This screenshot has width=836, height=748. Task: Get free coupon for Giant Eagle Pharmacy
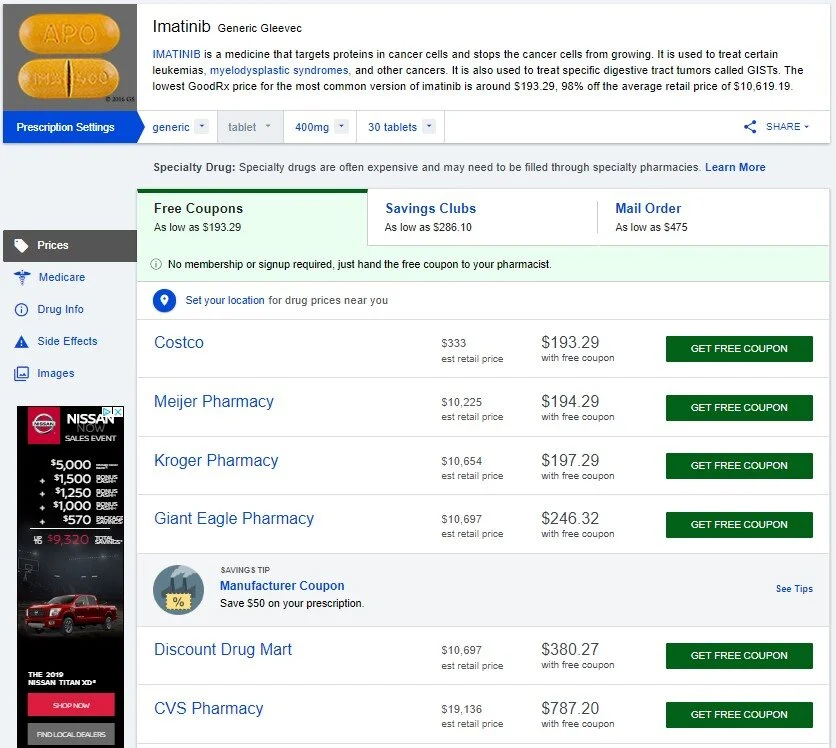739,525
